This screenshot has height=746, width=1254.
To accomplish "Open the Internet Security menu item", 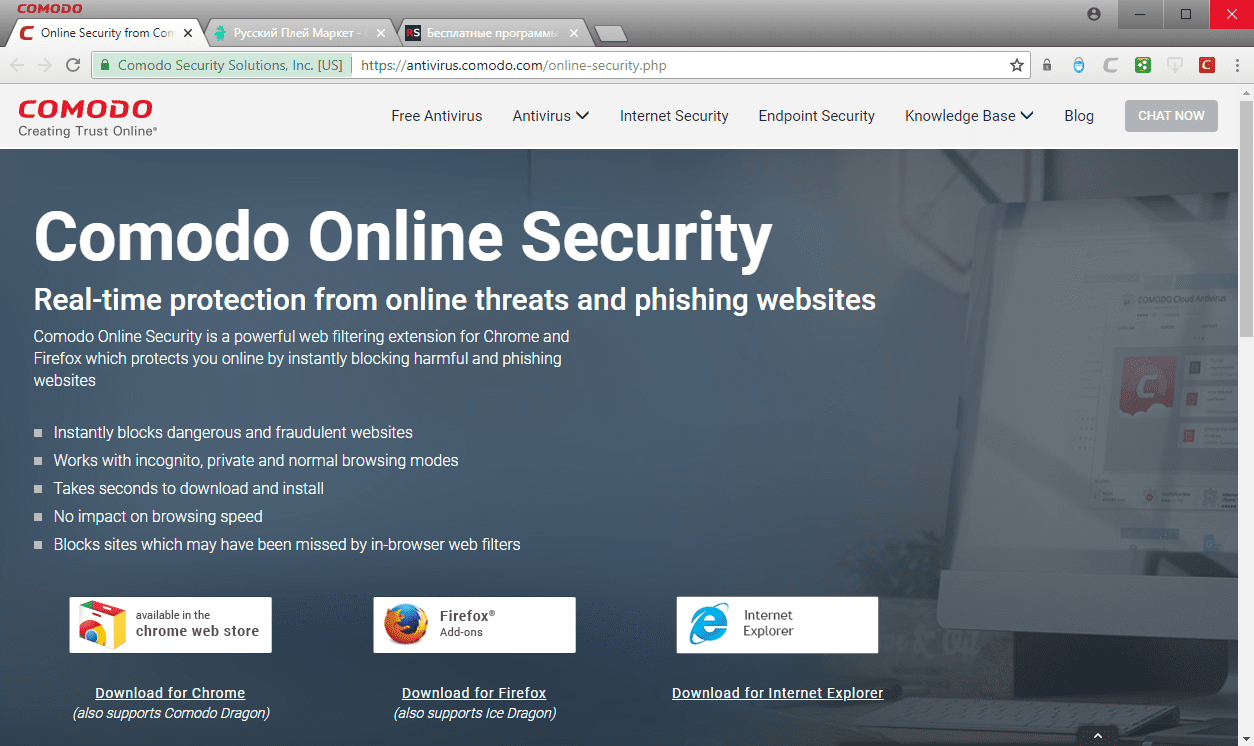I will (x=674, y=116).
